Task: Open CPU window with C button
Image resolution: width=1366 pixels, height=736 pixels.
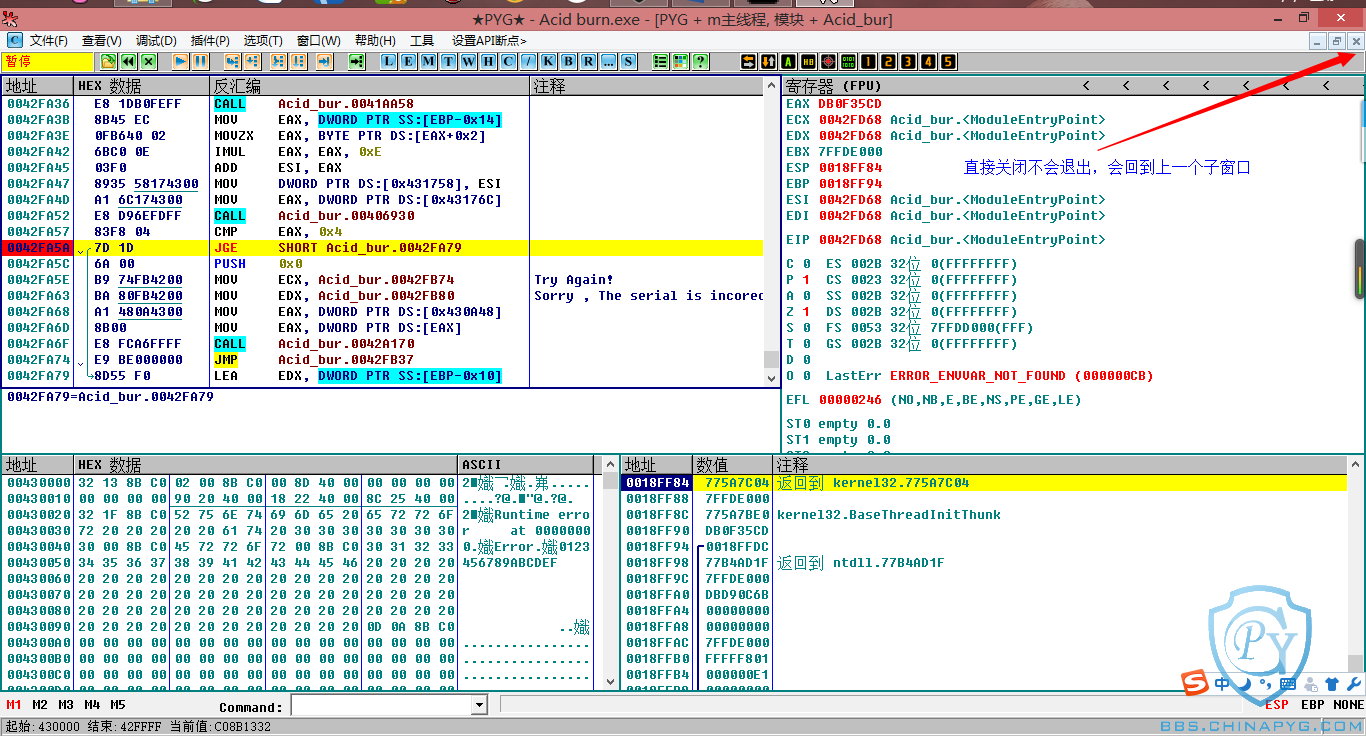Action: [507, 61]
